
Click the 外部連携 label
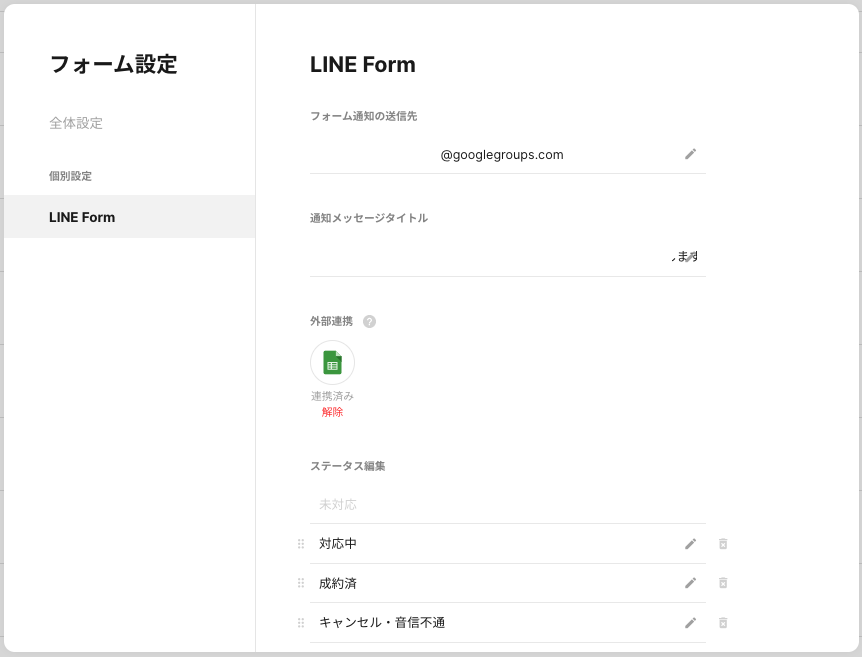click(x=331, y=321)
